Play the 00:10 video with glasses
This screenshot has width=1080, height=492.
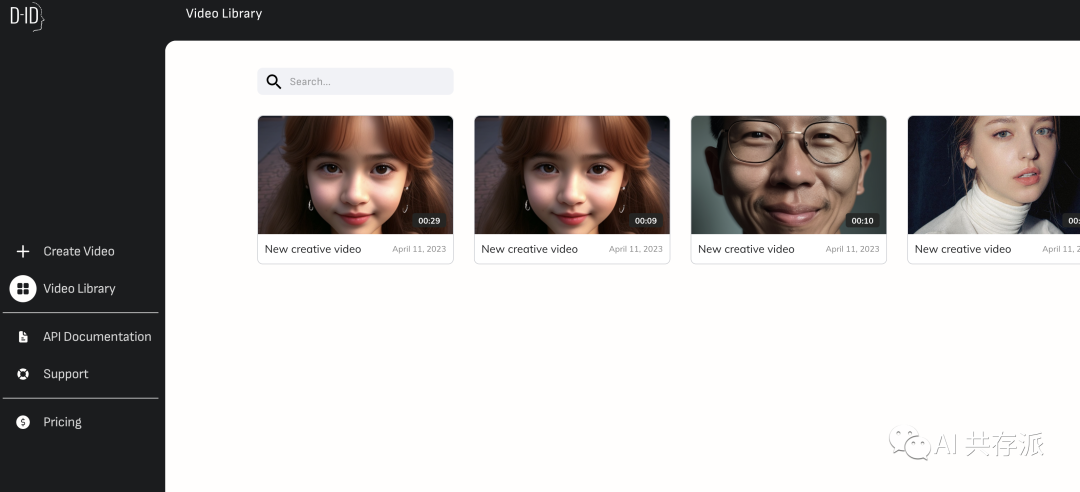788,174
